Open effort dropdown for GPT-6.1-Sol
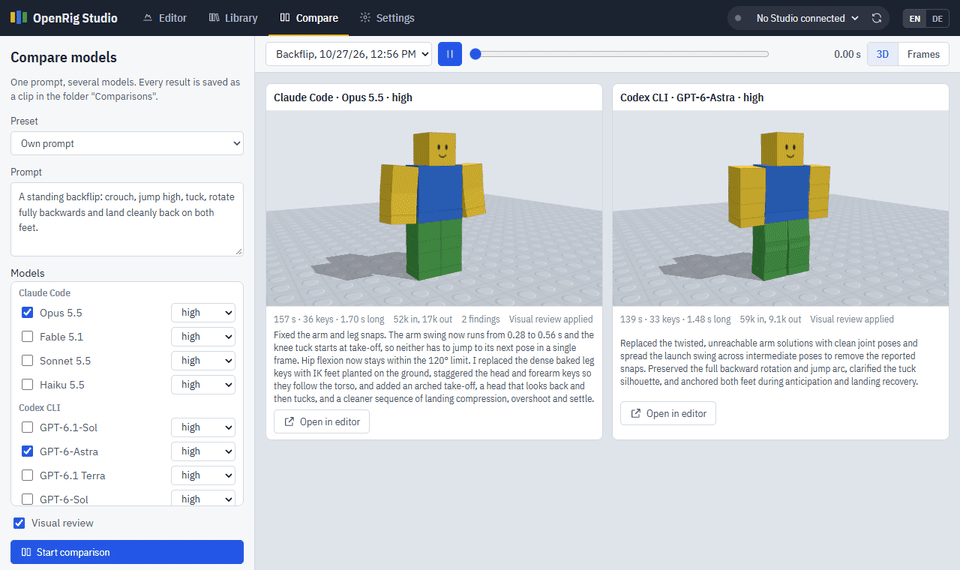This screenshot has width=960, height=570. tap(203, 427)
